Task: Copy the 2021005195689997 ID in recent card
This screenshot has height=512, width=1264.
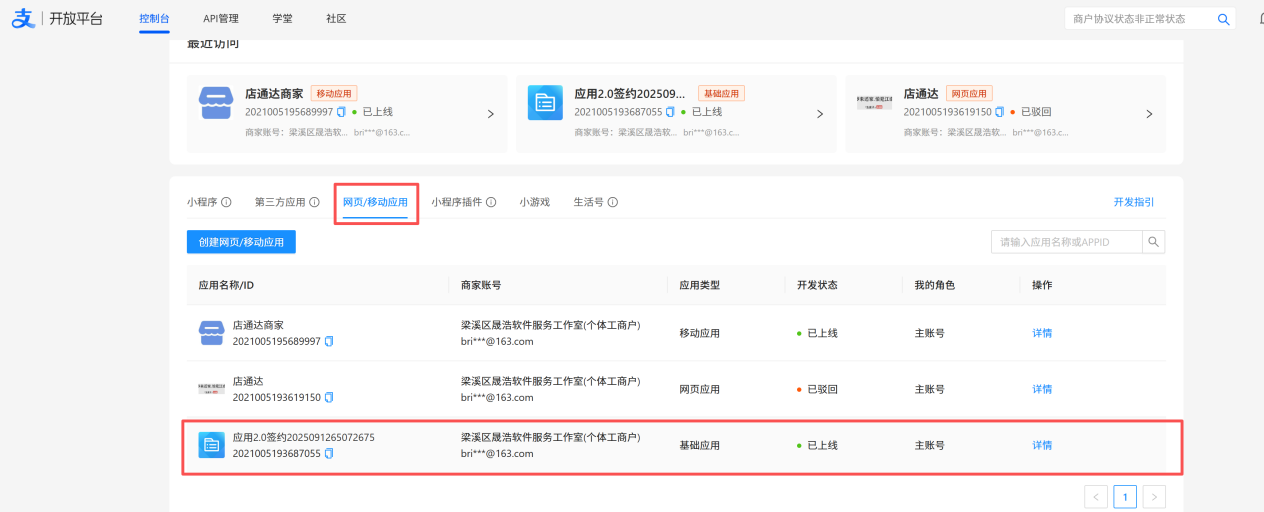Action: coord(341,112)
